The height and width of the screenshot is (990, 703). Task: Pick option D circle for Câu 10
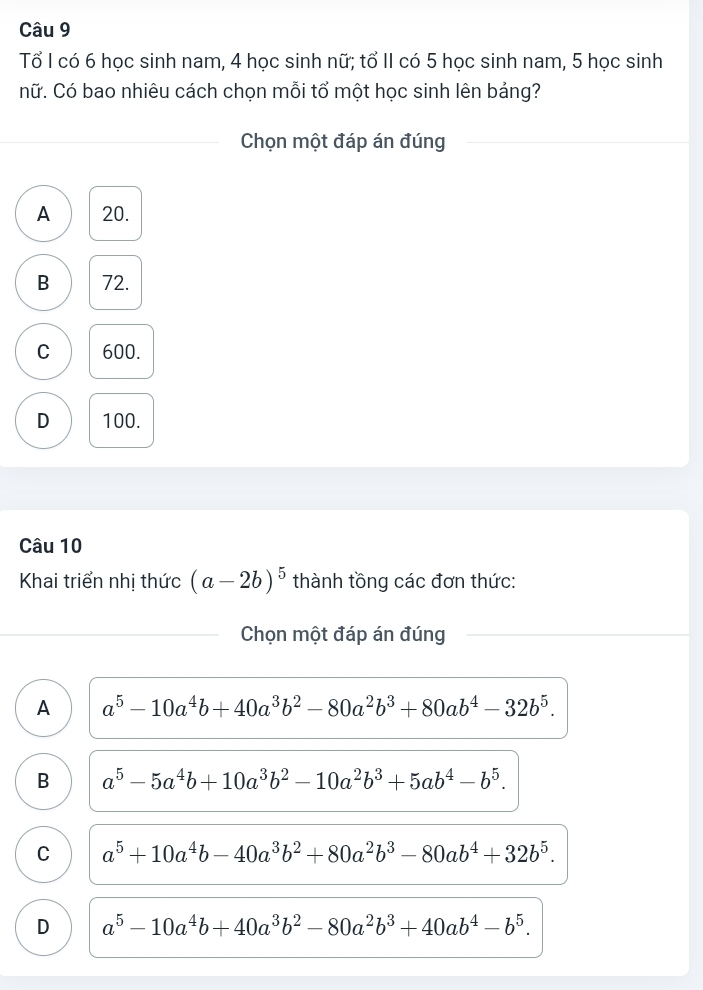point(44,927)
